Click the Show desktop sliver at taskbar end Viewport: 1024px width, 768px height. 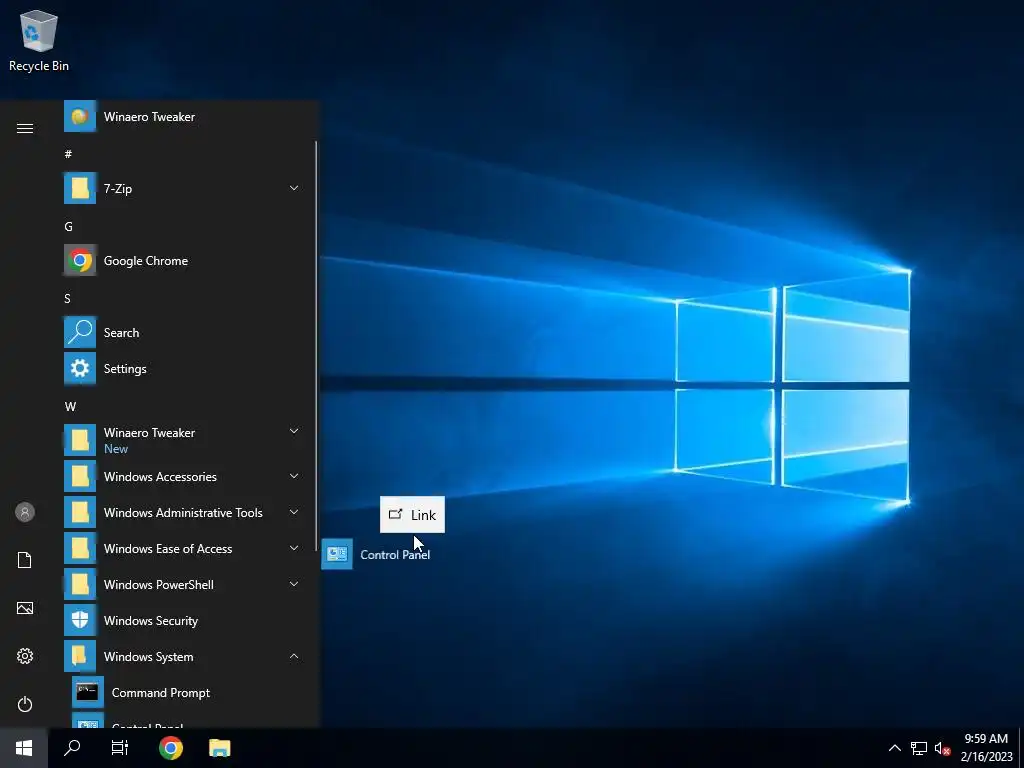tap(1021, 748)
